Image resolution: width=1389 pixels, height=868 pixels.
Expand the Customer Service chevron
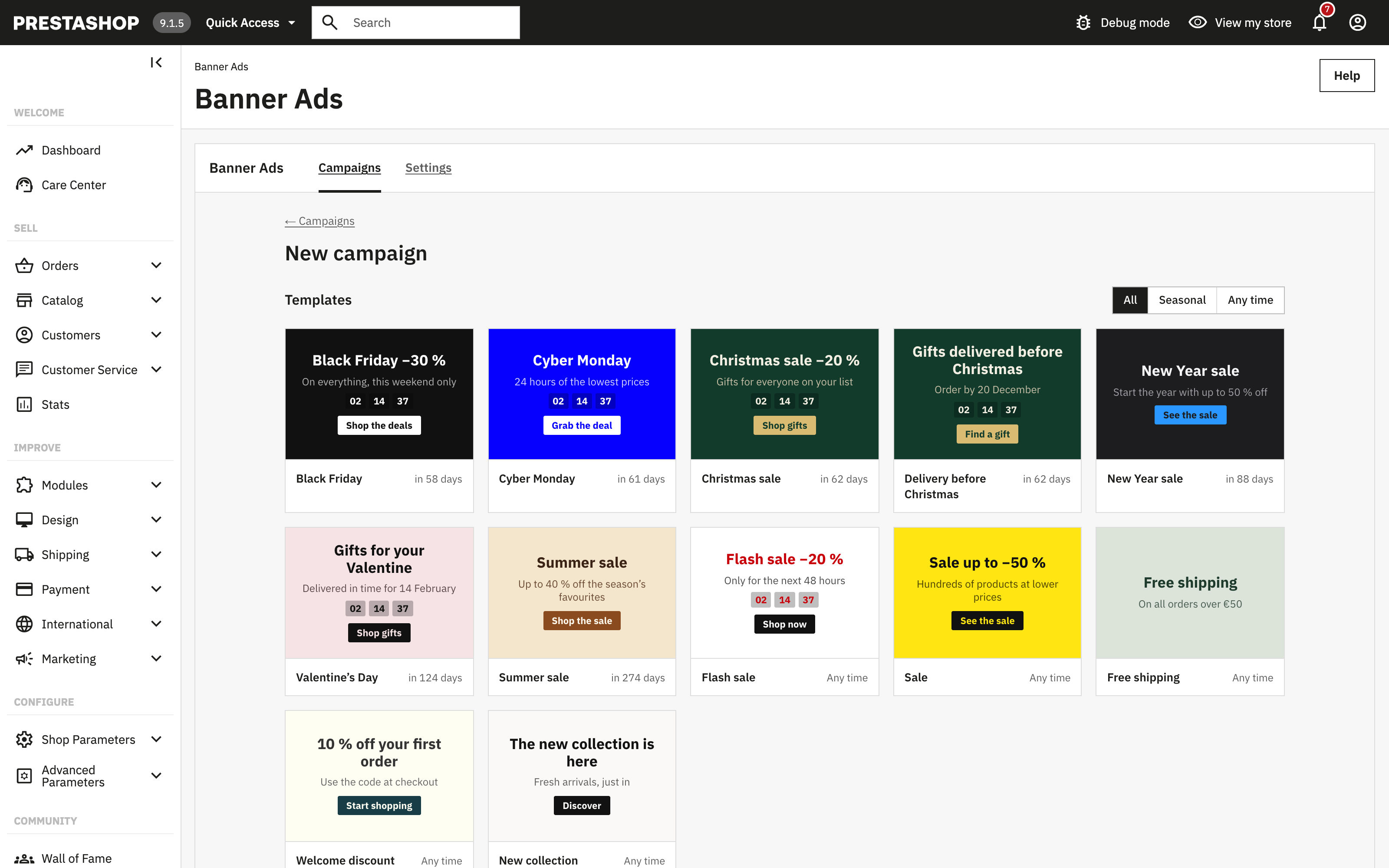(156, 370)
